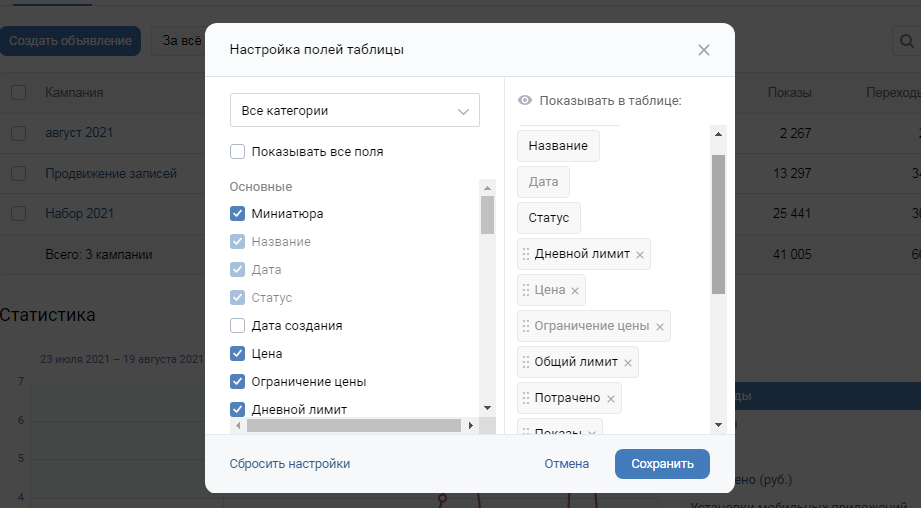This screenshot has height=508, width=921.
Task: Click down arrow of field list scrollbar
Action: click(x=487, y=408)
